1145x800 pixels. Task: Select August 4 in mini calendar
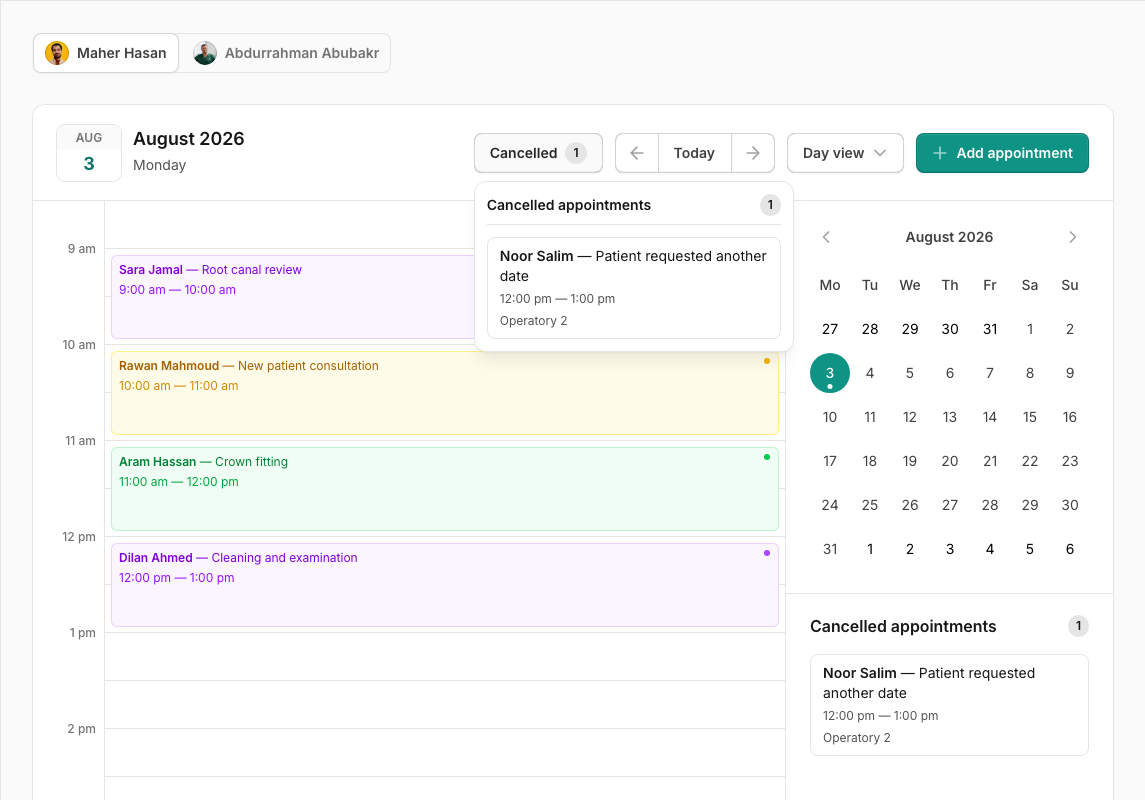click(870, 373)
